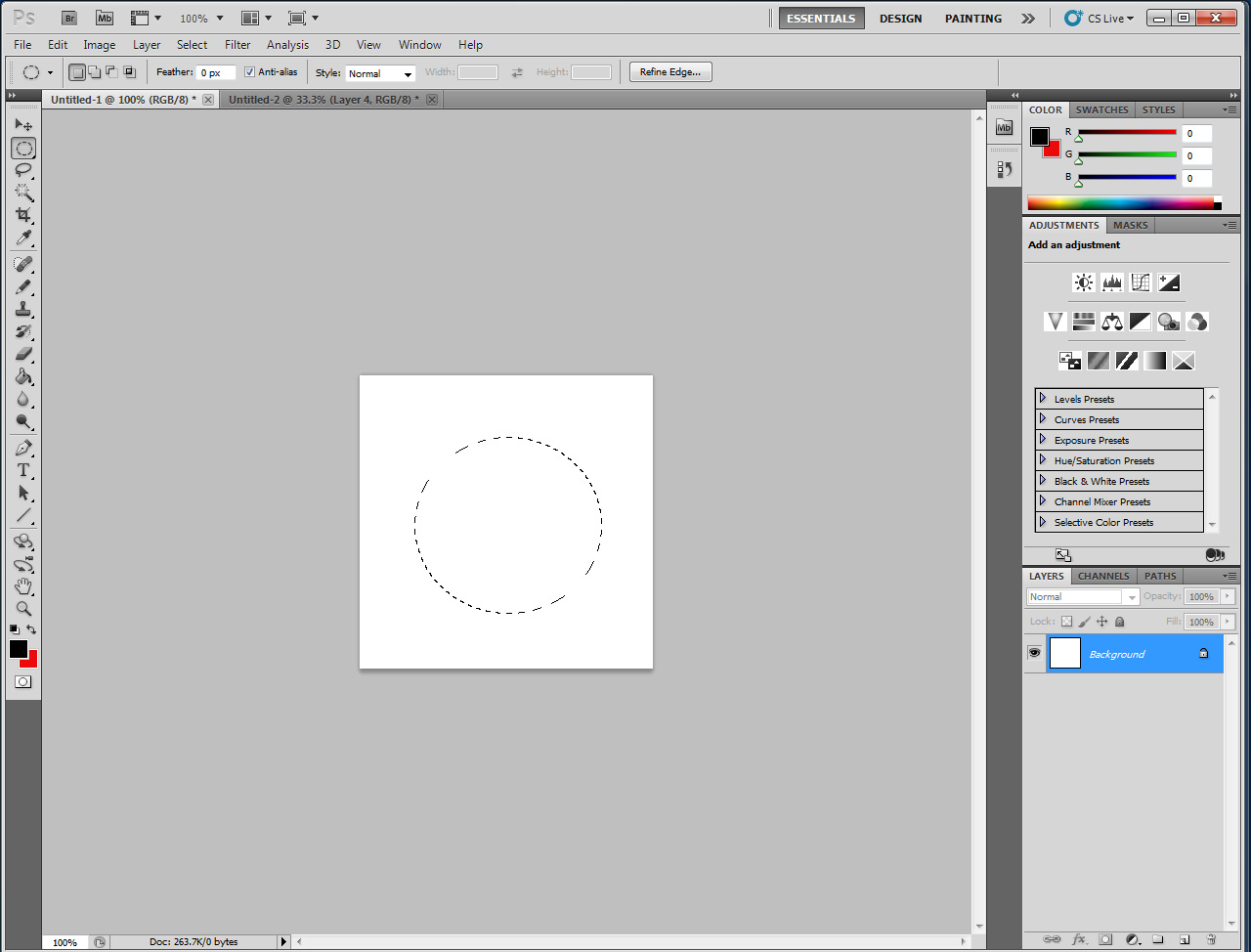Toggle lock all for layer

(1120, 622)
